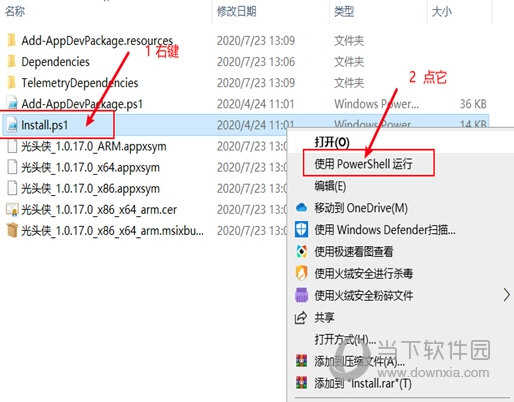
Task: Click the .cer certificate file icon
Action: click(x=12, y=210)
